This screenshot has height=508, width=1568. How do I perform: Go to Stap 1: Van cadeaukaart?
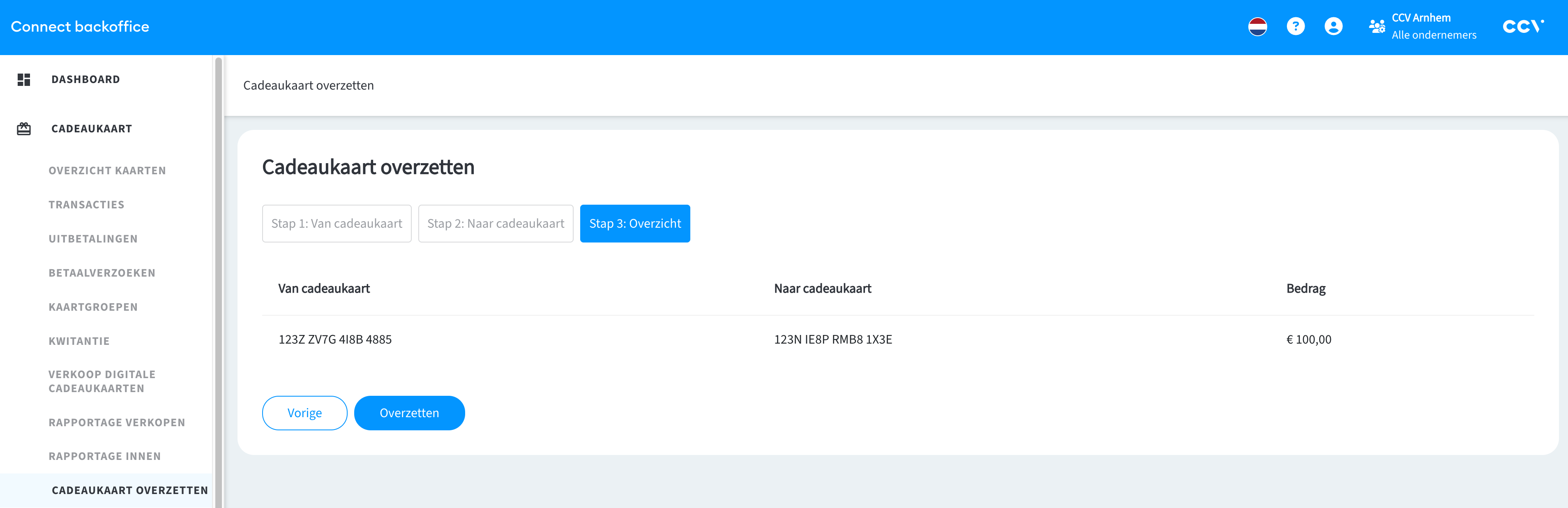pyautogui.click(x=337, y=224)
